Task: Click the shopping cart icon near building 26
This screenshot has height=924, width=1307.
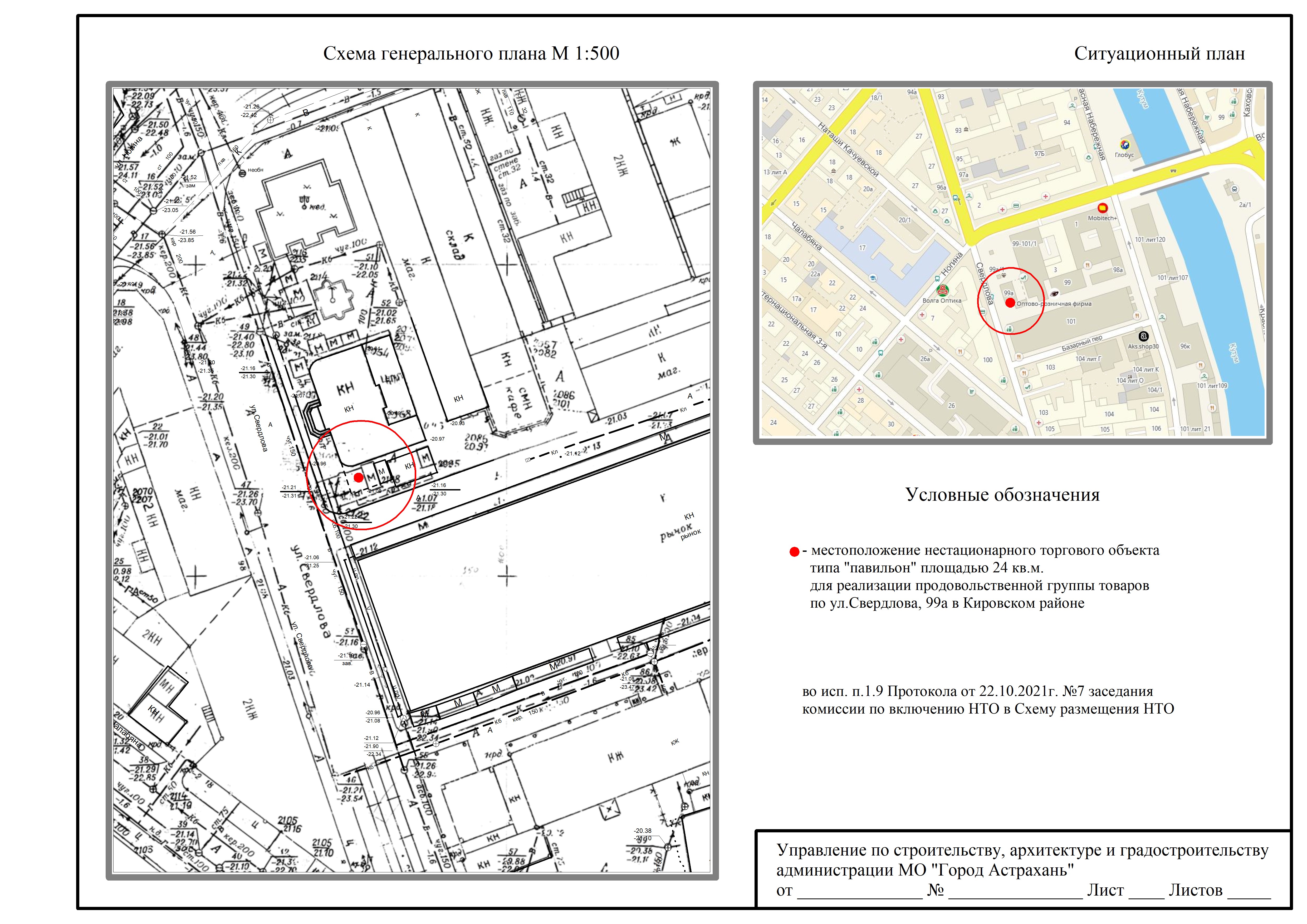Action: pos(971,392)
